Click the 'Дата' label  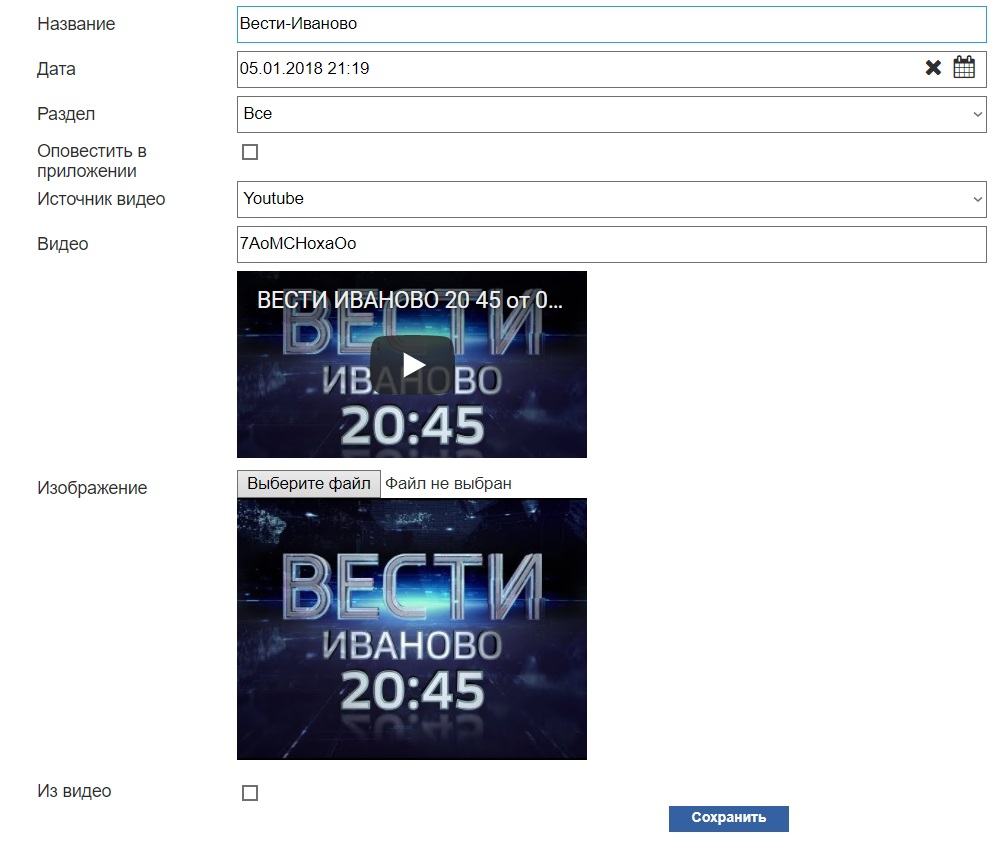click(x=56, y=69)
